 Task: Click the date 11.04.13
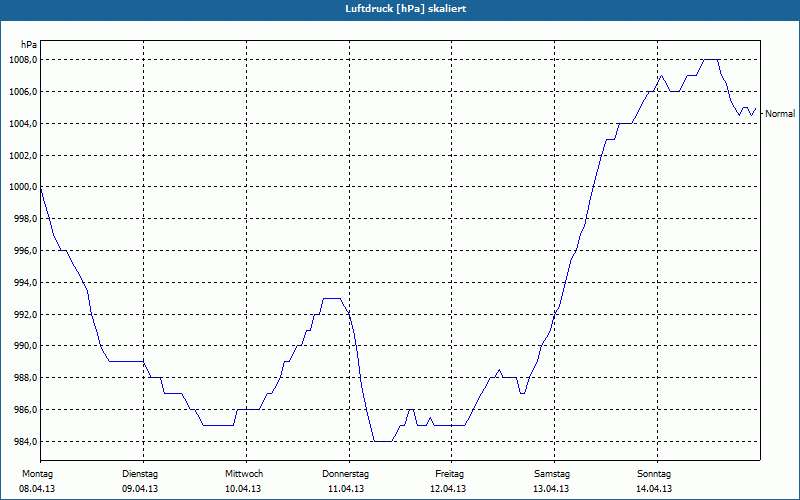point(346,489)
